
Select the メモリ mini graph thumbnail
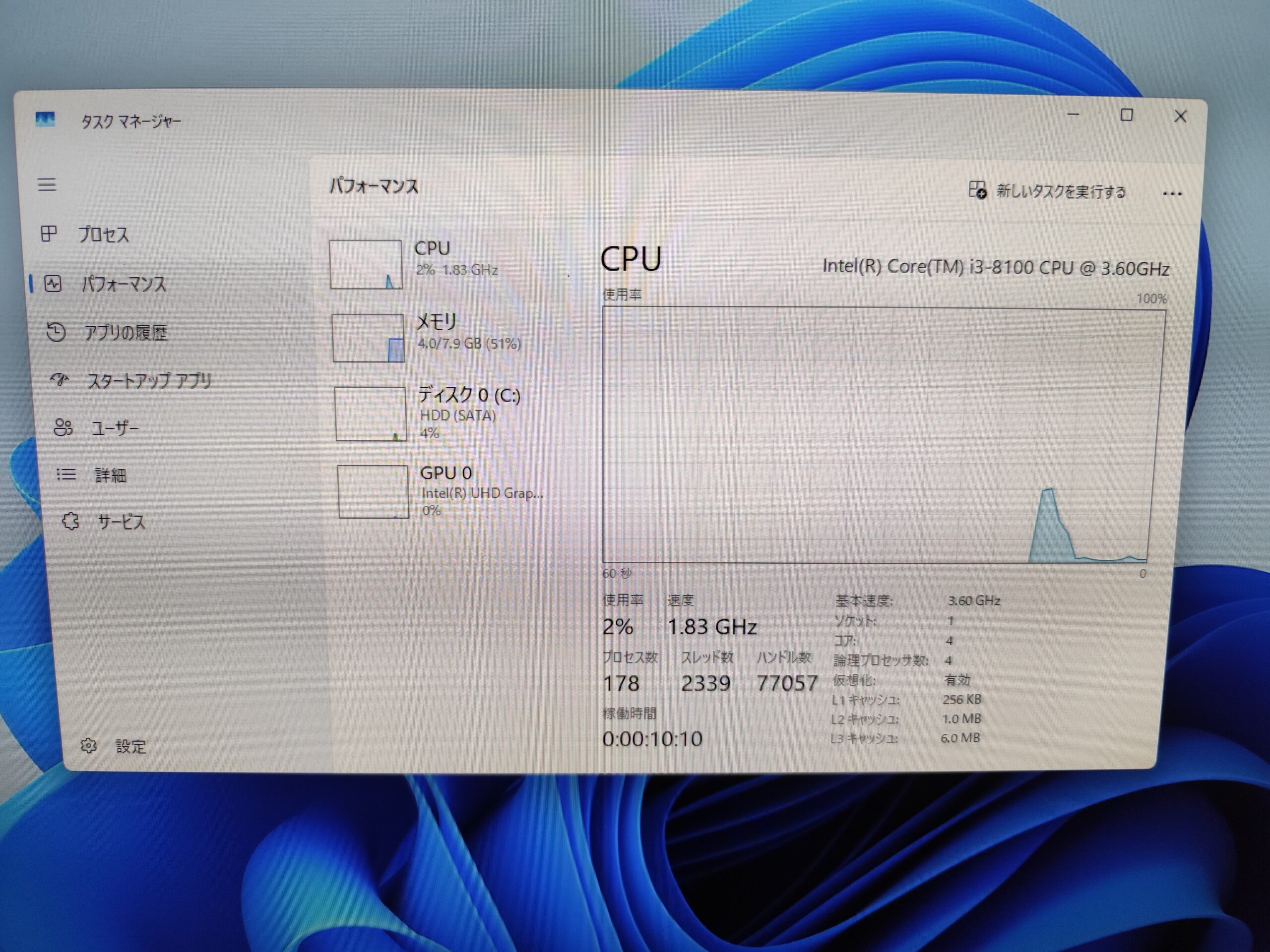(x=368, y=338)
